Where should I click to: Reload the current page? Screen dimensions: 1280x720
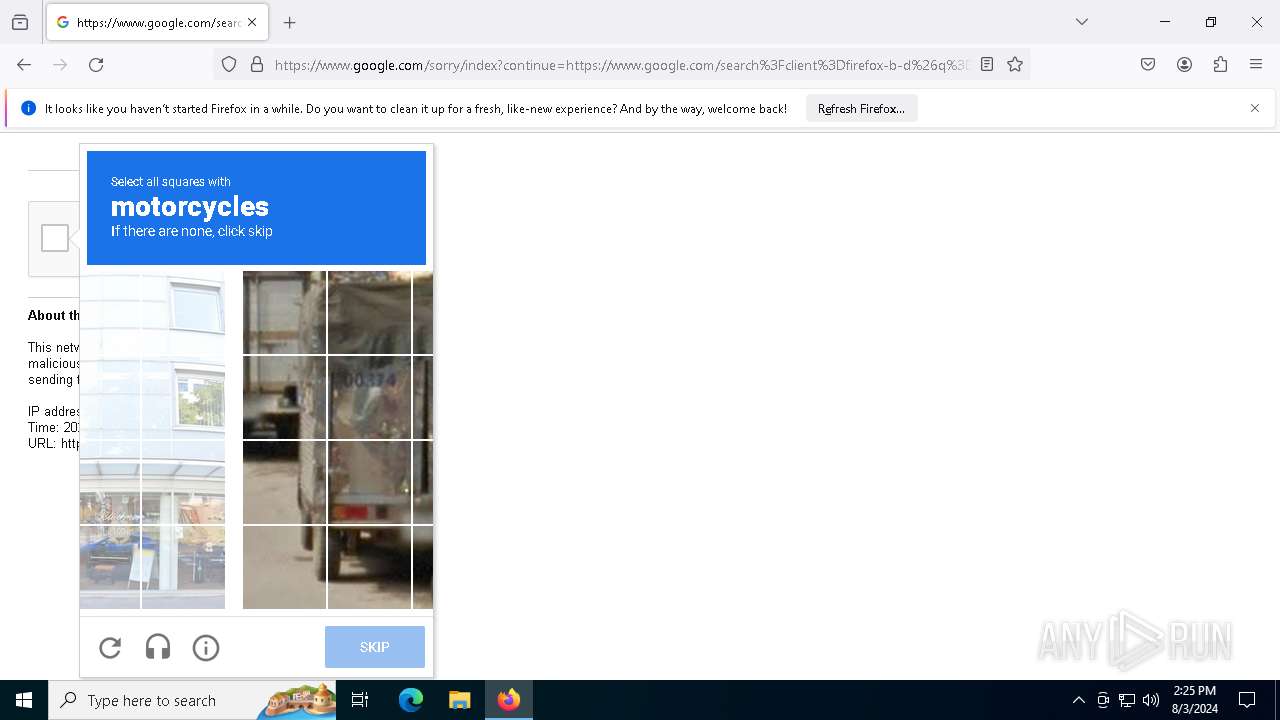click(96, 65)
